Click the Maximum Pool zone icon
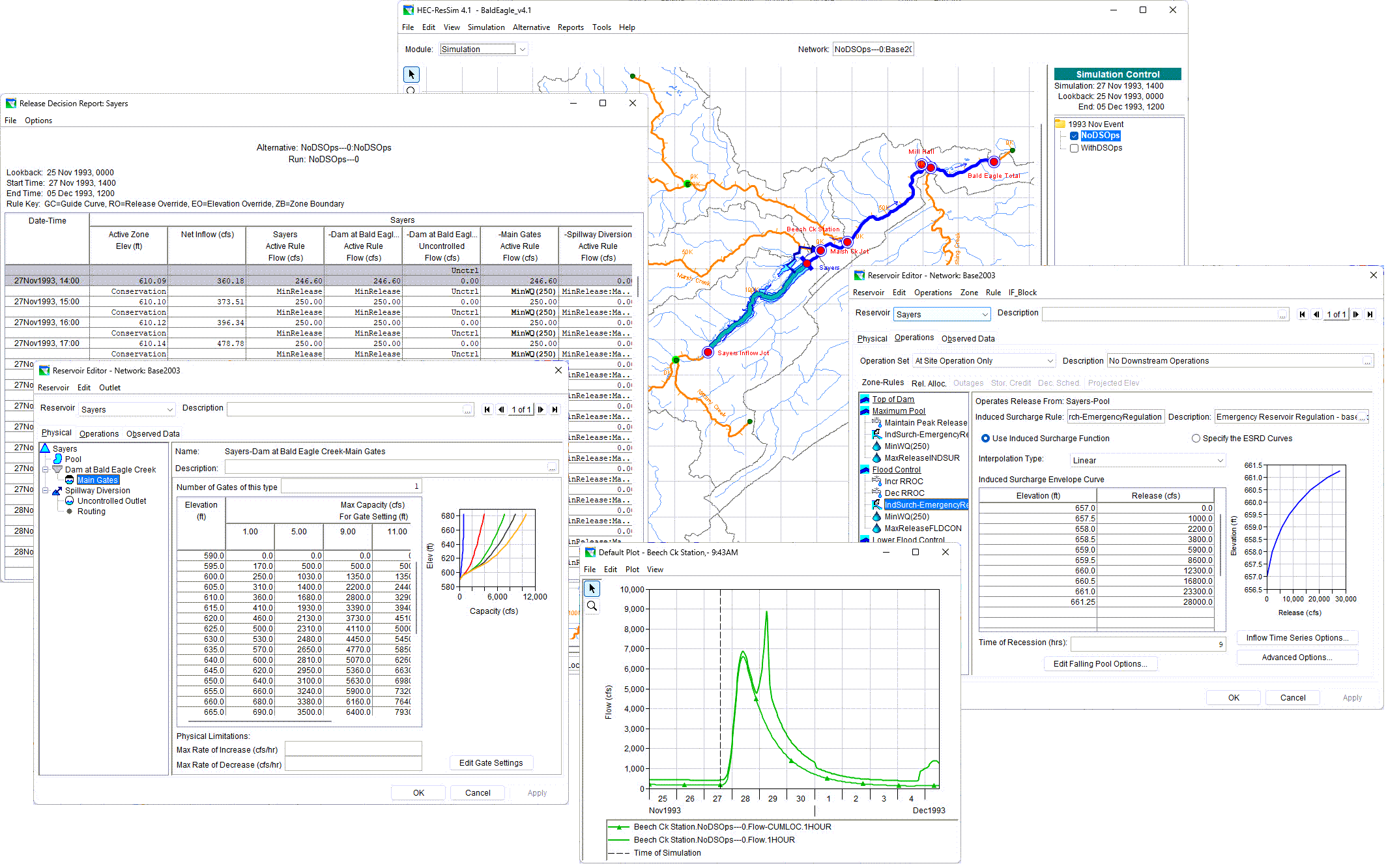 (x=865, y=411)
